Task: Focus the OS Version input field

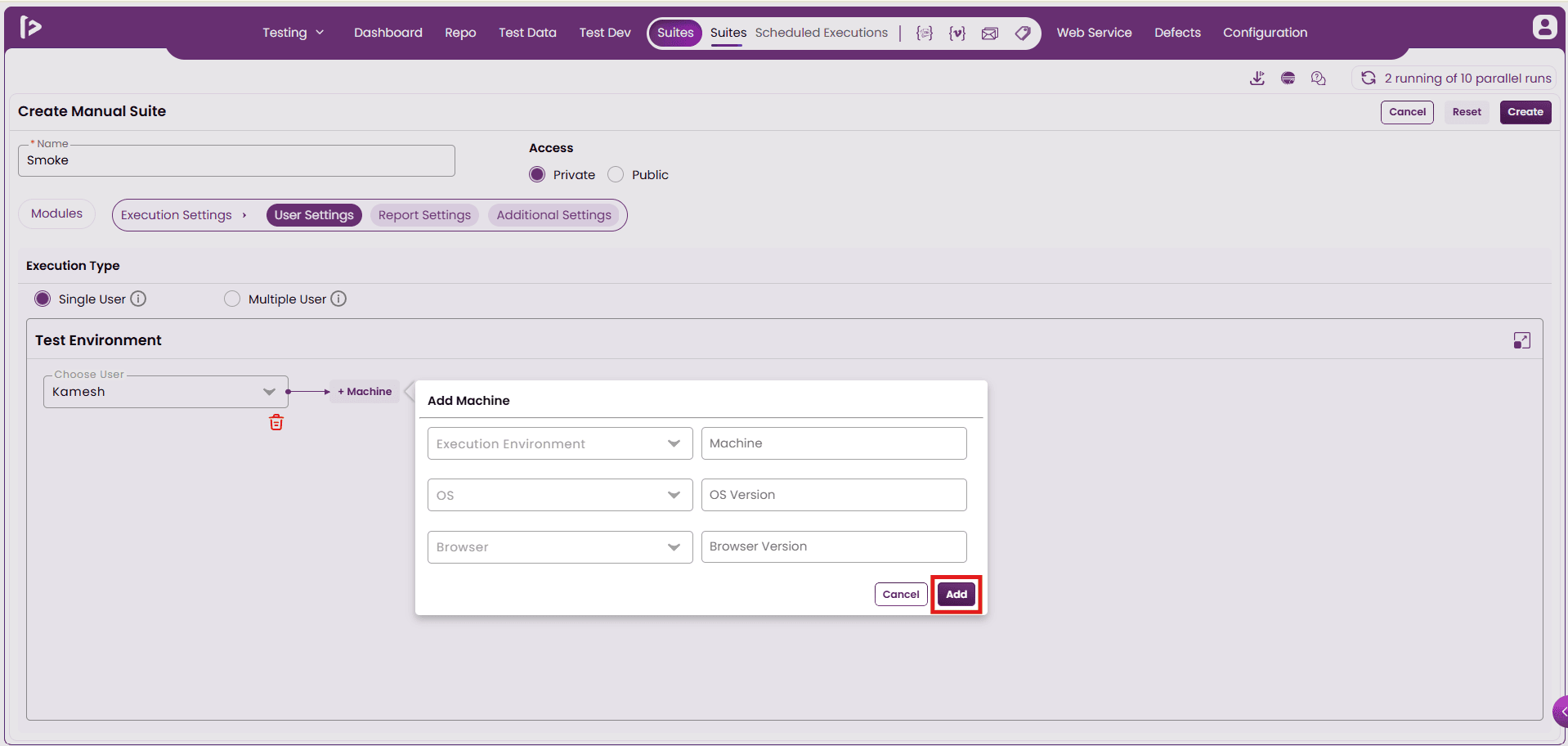Action: pos(834,495)
